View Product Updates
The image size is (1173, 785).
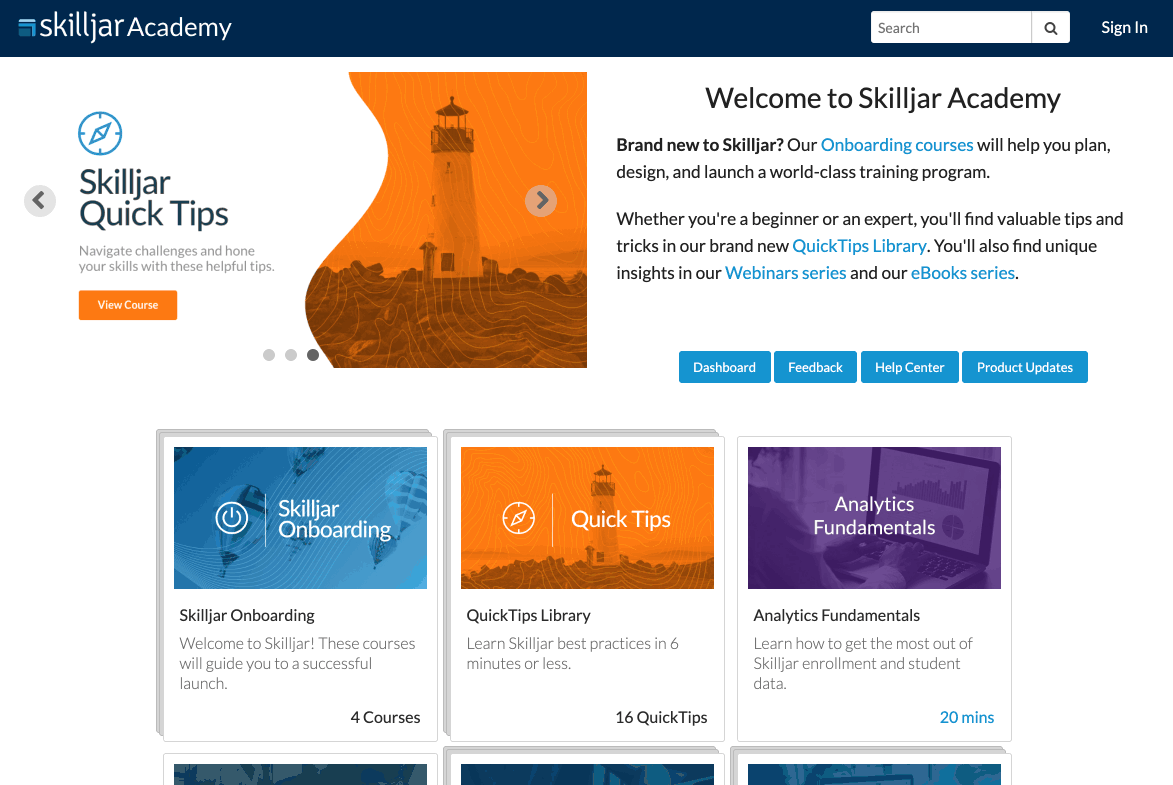[x=1024, y=367]
